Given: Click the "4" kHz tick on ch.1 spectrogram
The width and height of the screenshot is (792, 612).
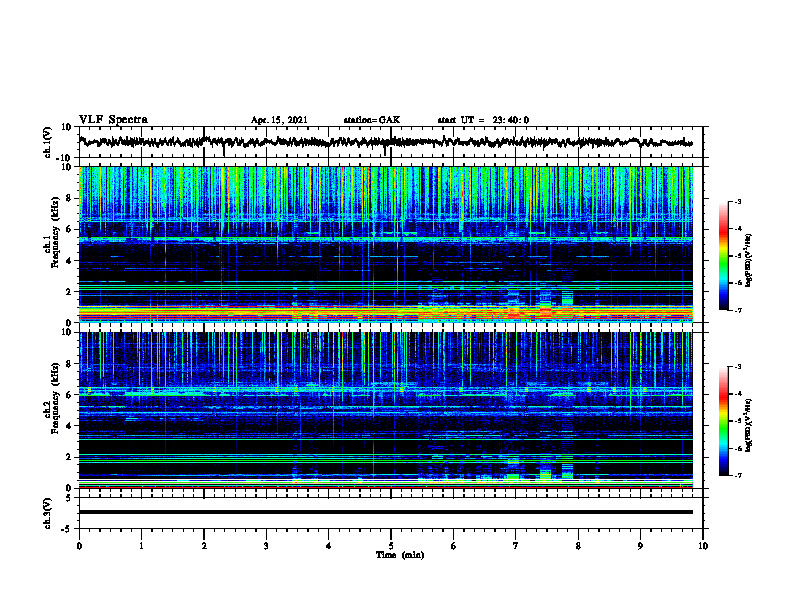Looking at the screenshot, I should click(x=70, y=261).
